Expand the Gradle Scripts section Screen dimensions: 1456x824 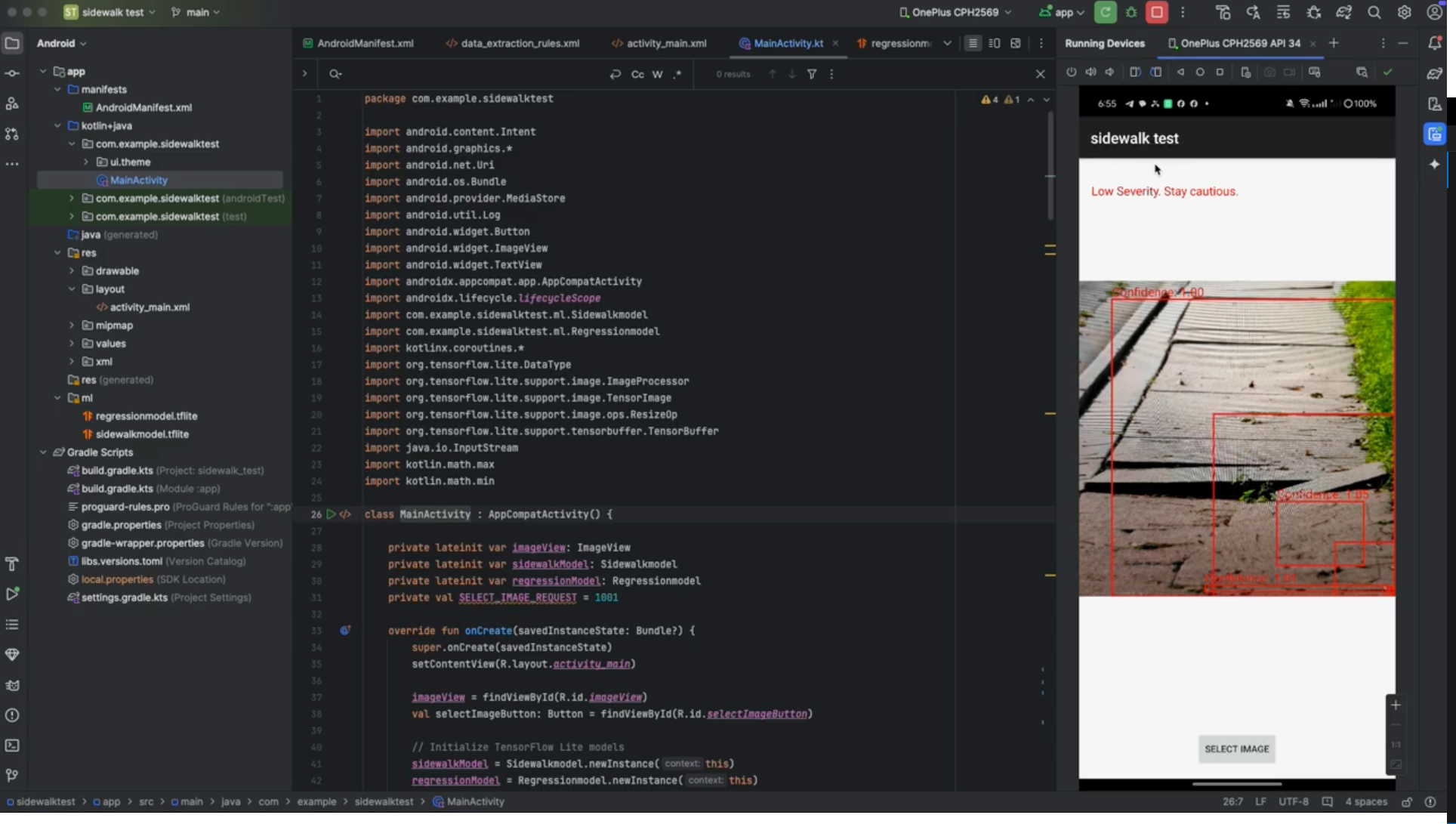[x=43, y=451]
